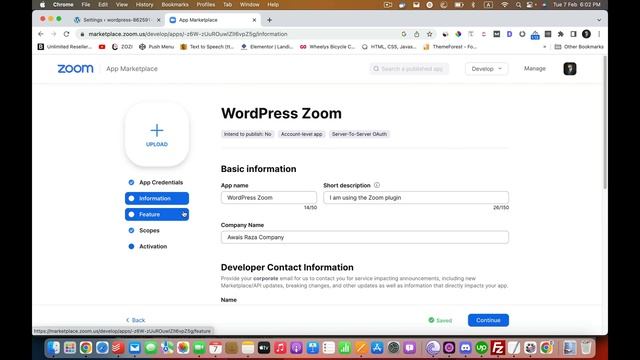Select the Information step
This screenshot has width=640, height=360.
[157, 198]
